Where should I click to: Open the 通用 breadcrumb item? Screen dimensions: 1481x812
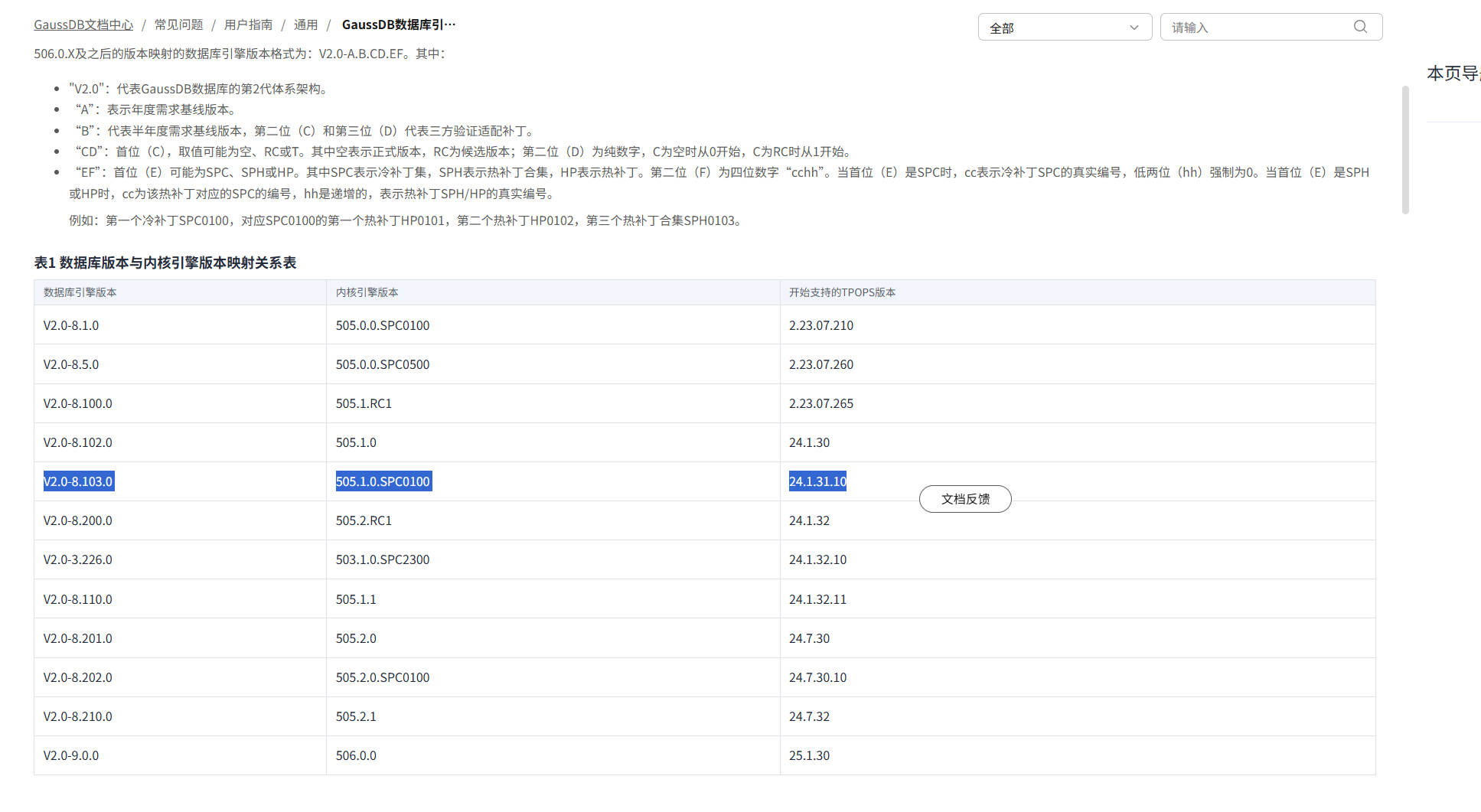[x=305, y=24]
